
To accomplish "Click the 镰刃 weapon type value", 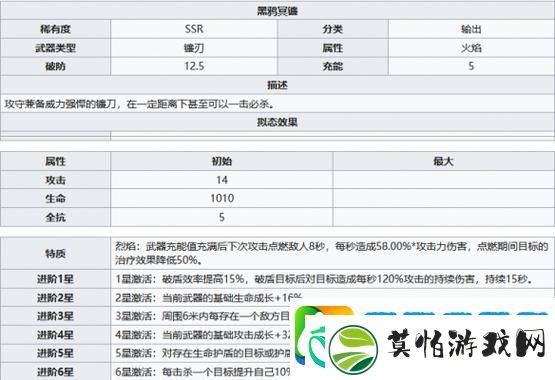I will coord(194,48).
